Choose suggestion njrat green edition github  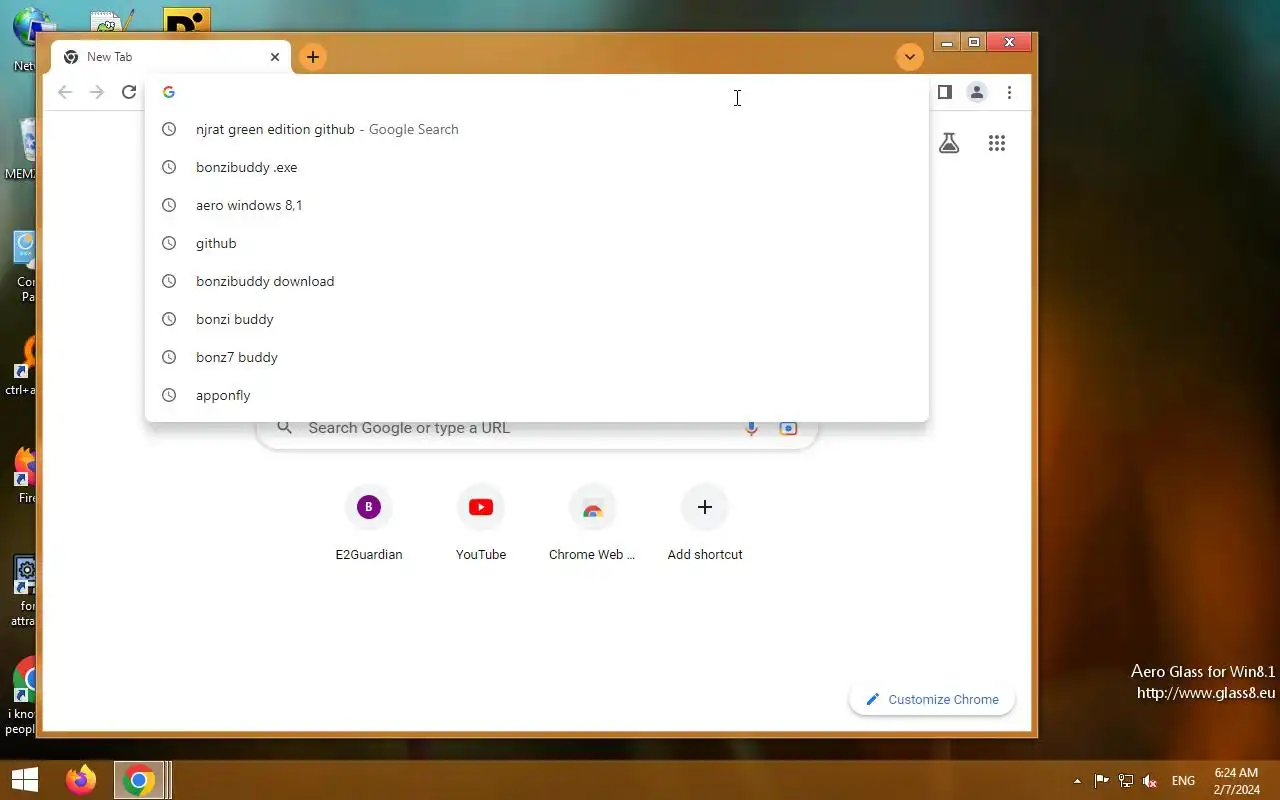click(x=537, y=129)
